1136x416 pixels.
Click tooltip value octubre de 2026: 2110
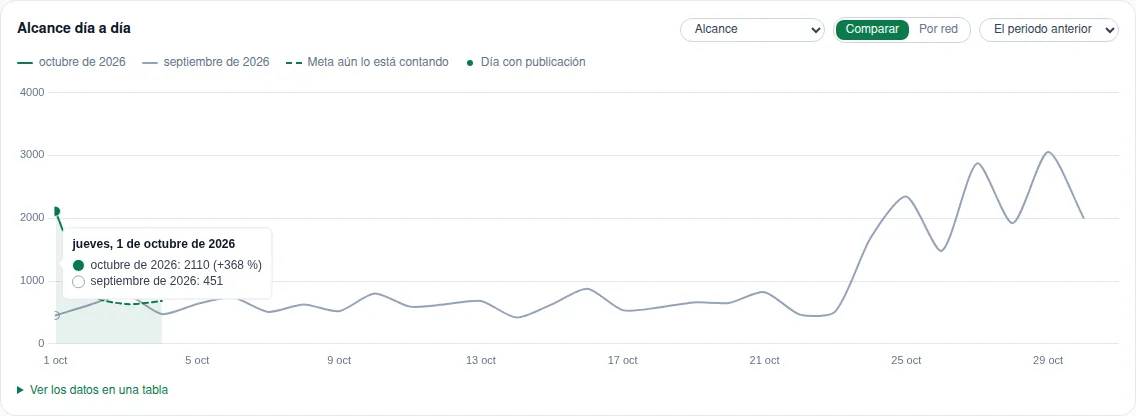pos(176,265)
